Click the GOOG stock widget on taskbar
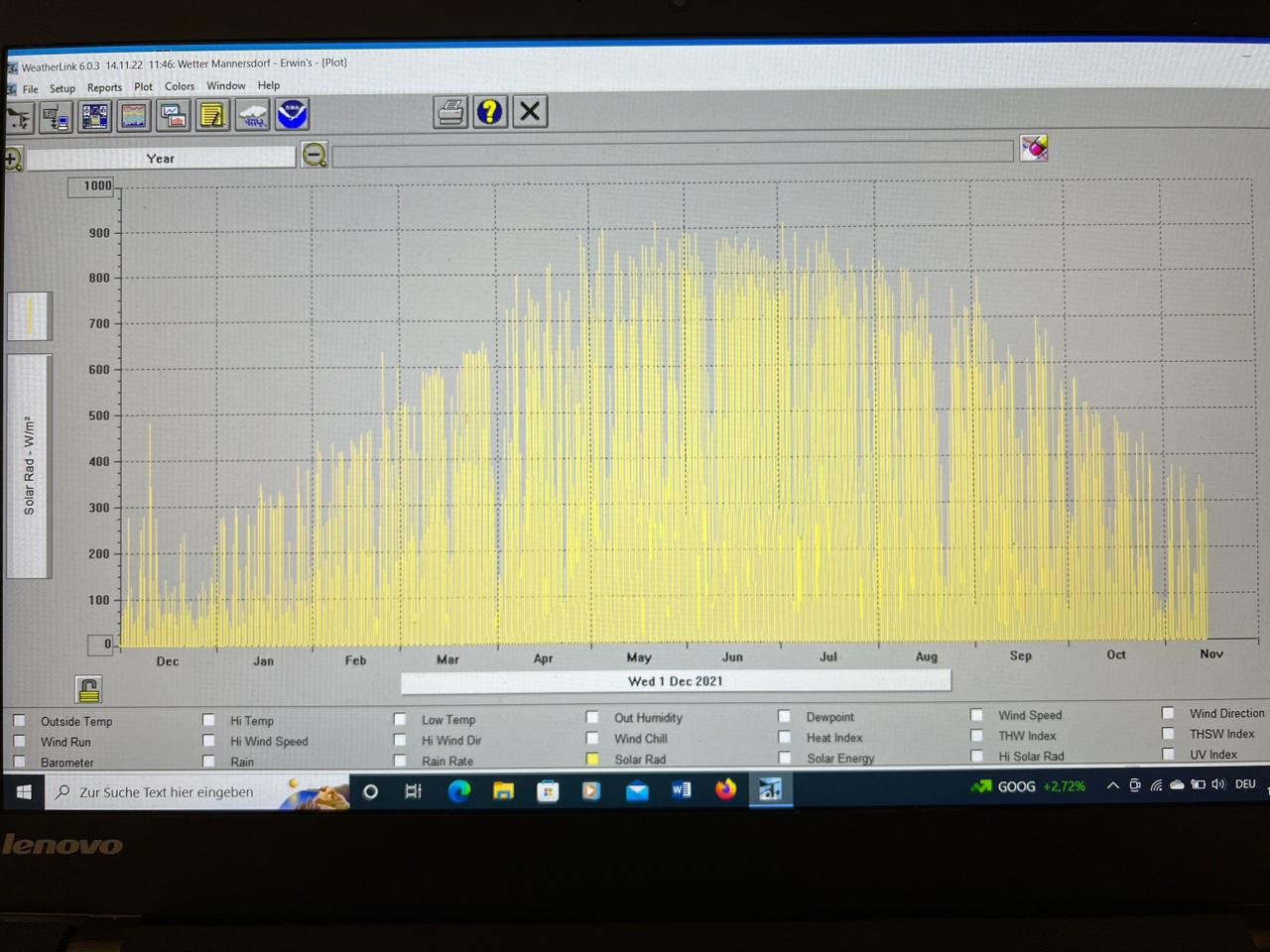 coord(1028,786)
